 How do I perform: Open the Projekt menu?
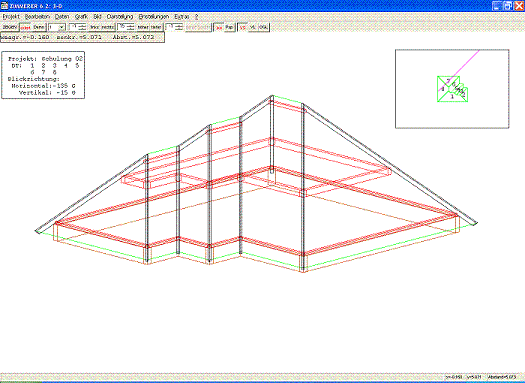[11, 16]
